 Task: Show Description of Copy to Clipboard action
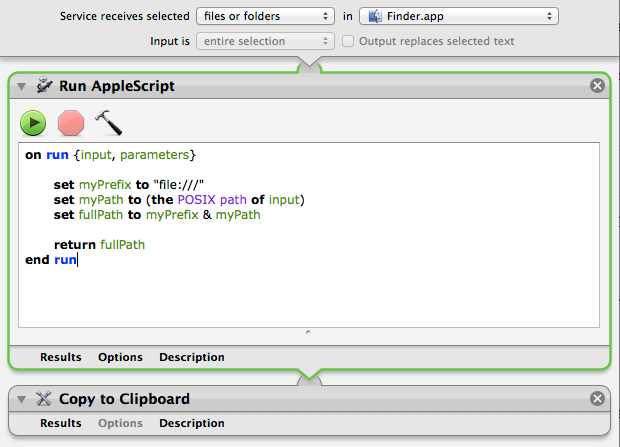pos(192,423)
